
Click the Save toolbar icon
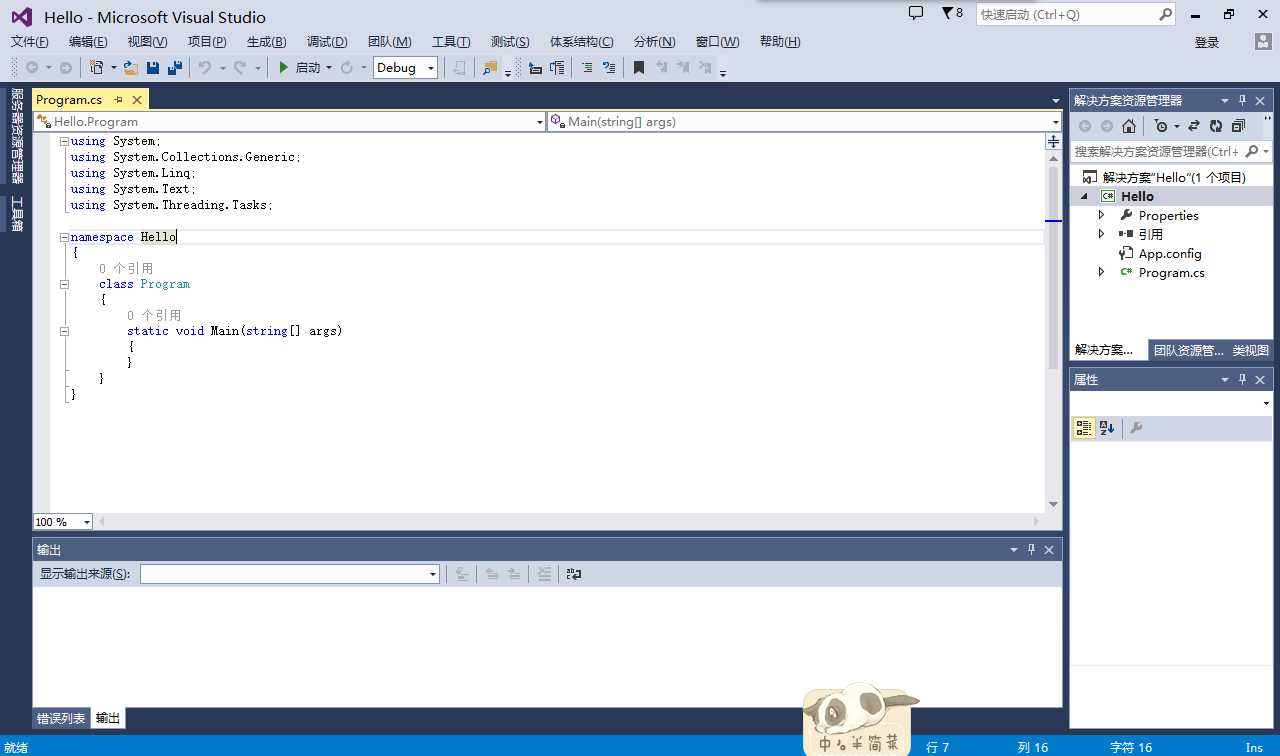coord(153,67)
